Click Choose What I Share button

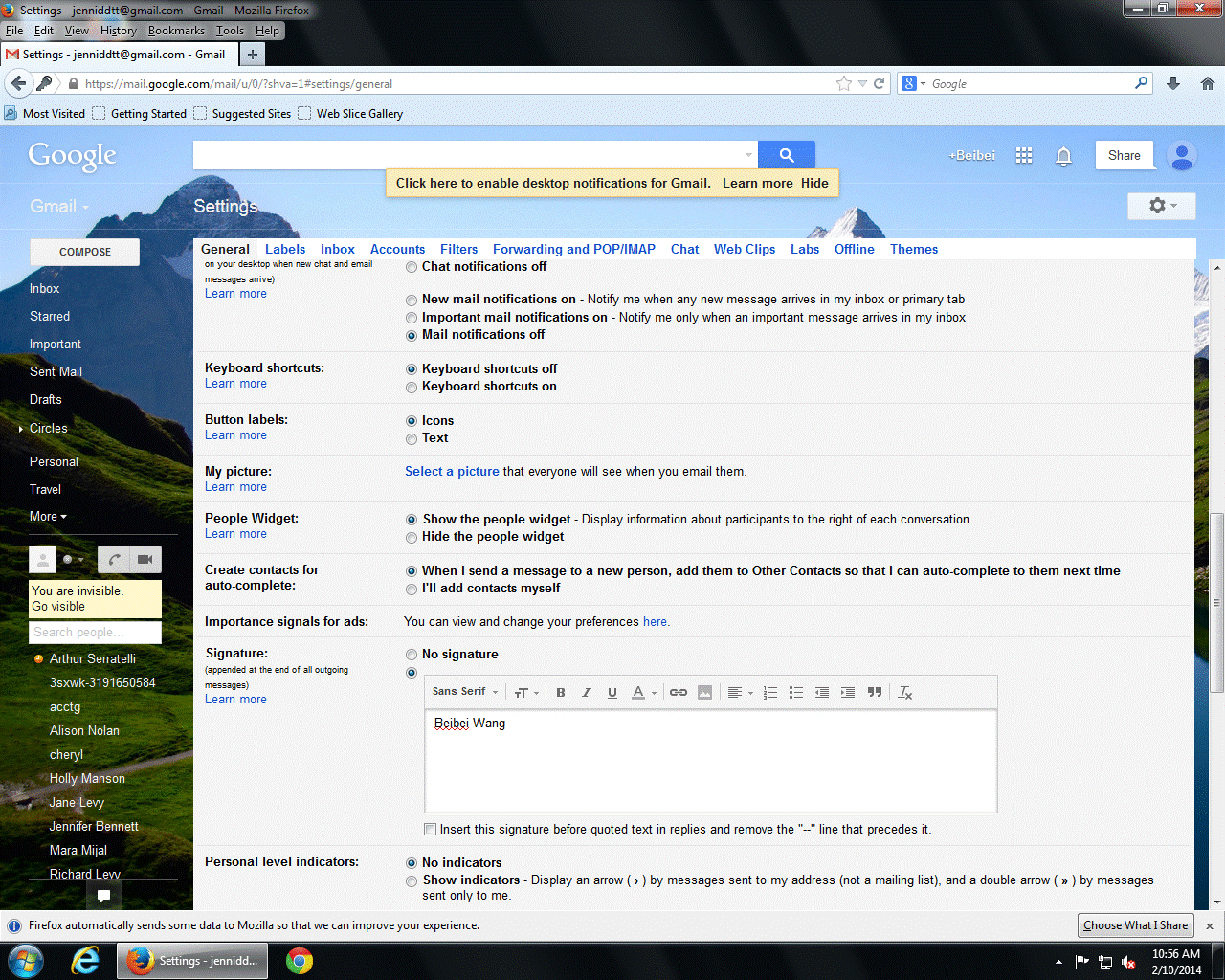1135,925
